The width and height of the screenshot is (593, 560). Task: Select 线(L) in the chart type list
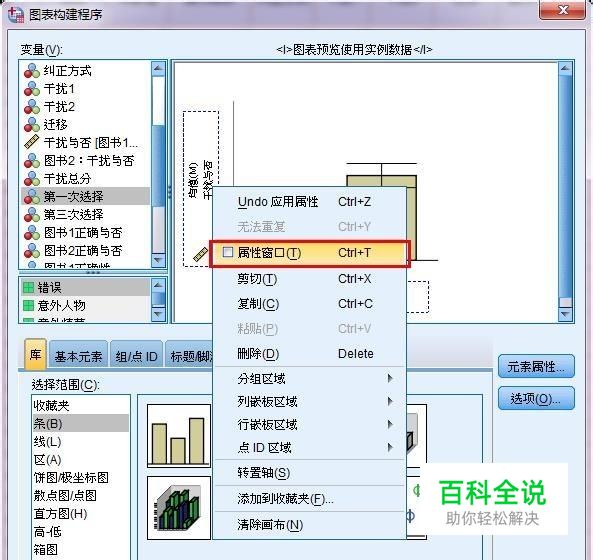point(80,441)
